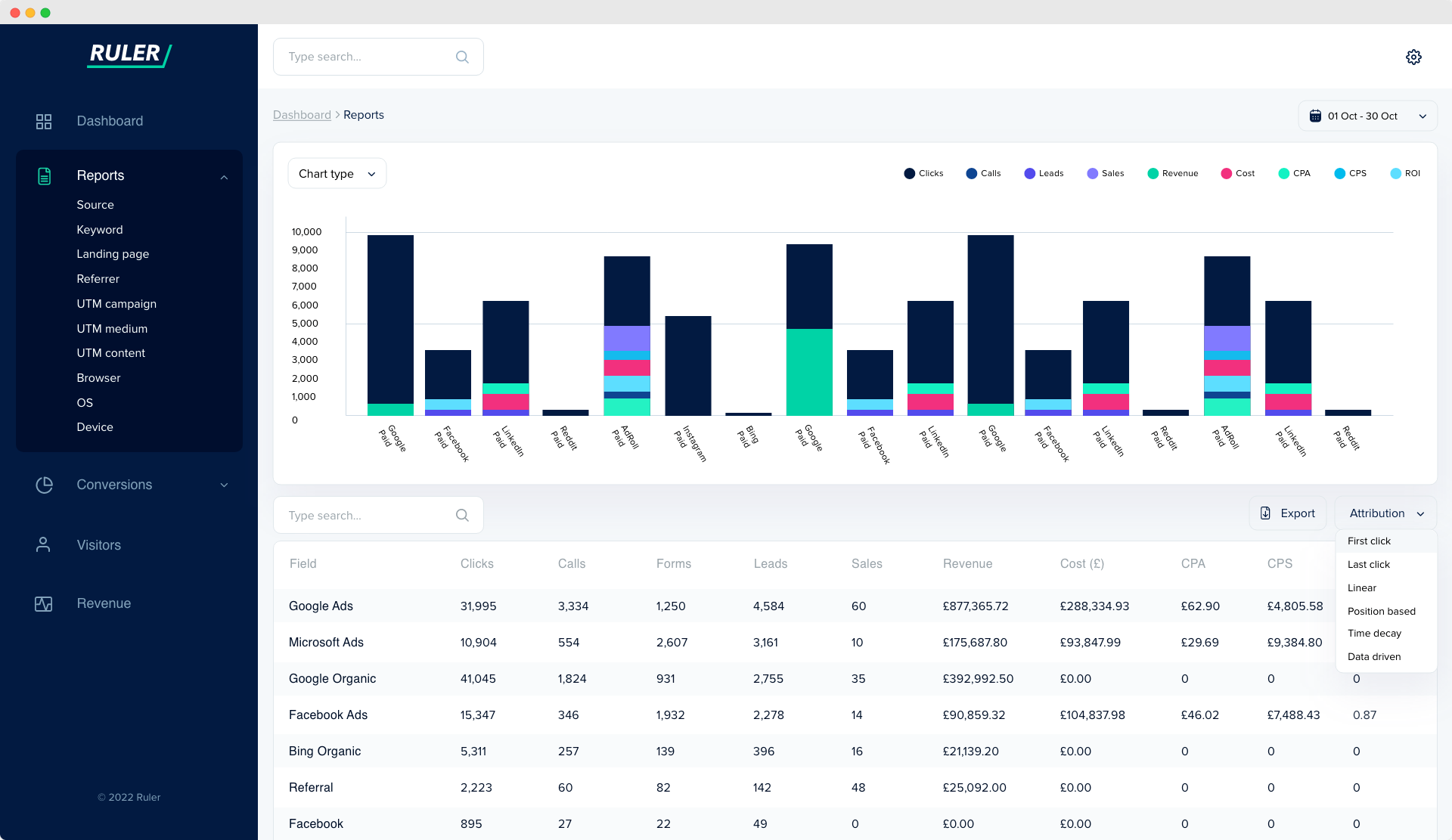Collapse the Reports section in sidebar

224,176
